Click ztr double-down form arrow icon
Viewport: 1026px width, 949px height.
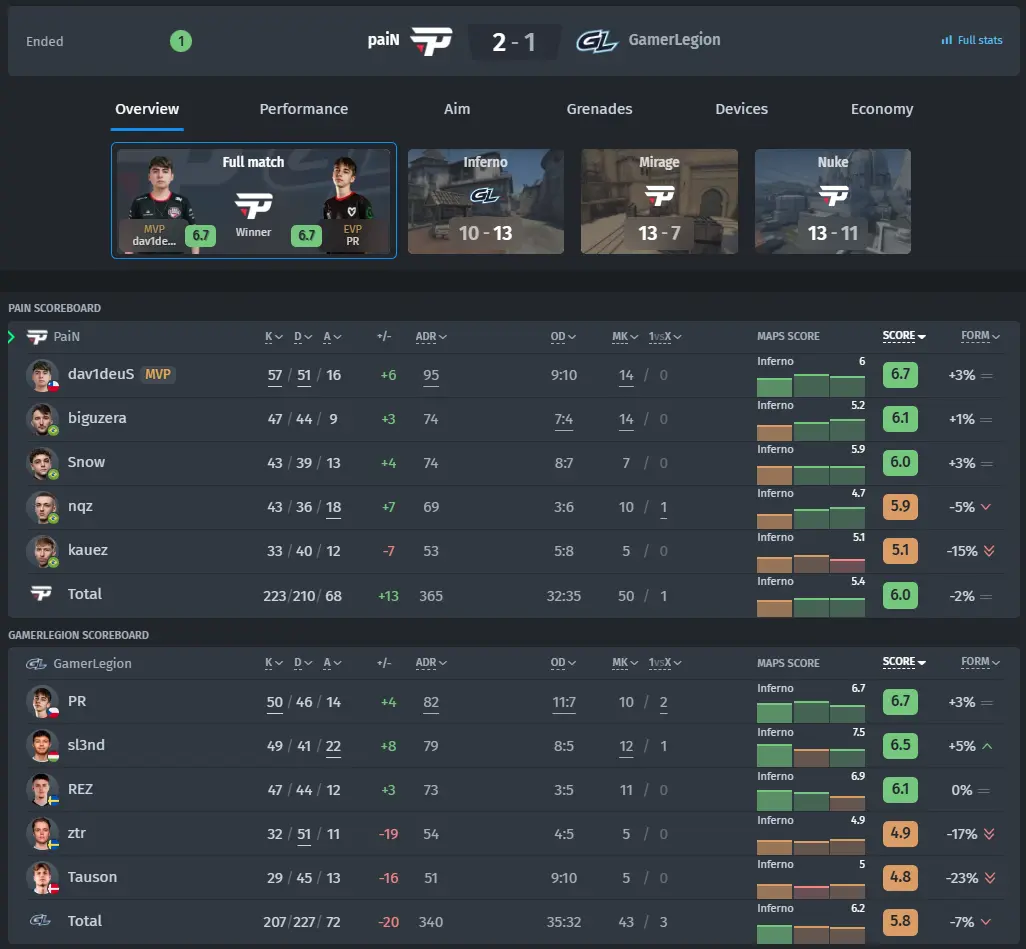(989, 834)
